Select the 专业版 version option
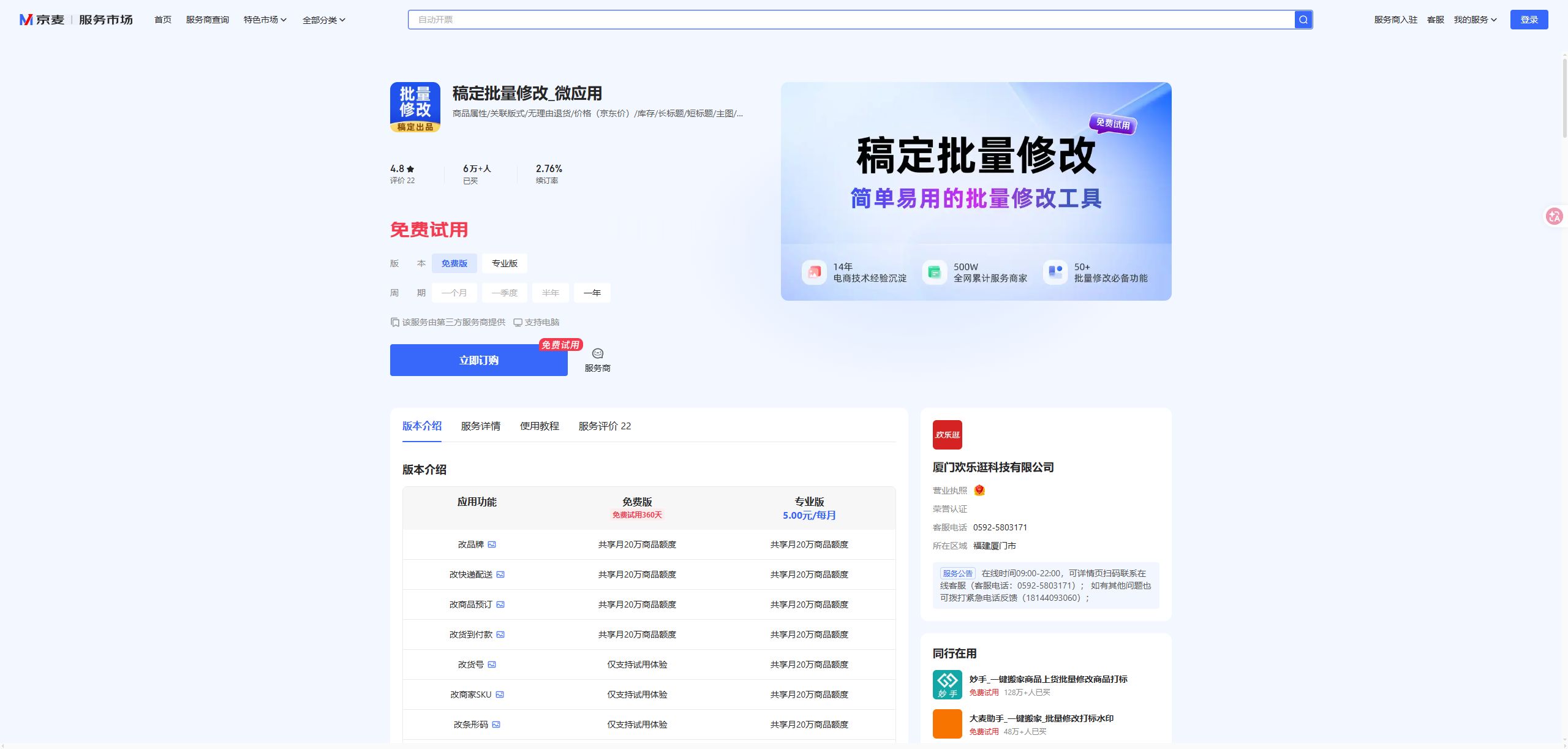Viewport: 1568px width, 749px height. pyautogui.click(x=505, y=263)
